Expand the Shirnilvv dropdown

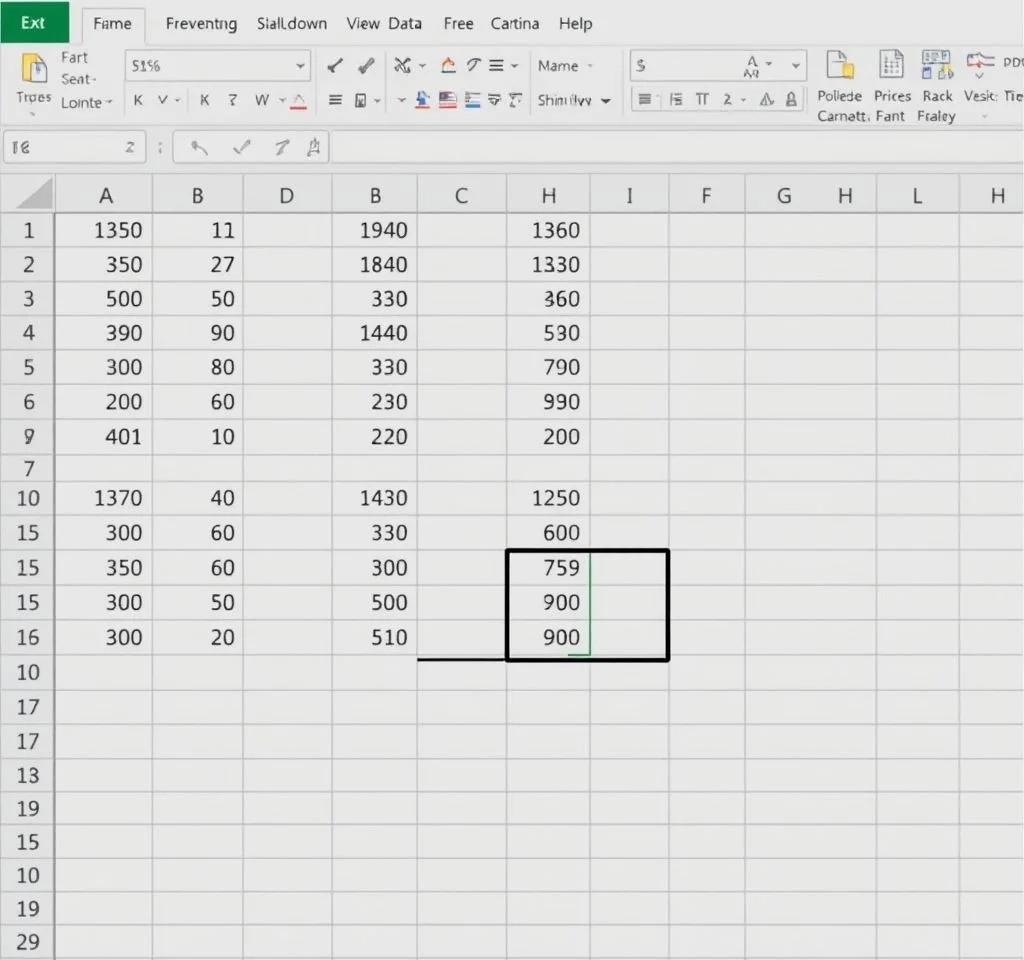pos(605,101)
